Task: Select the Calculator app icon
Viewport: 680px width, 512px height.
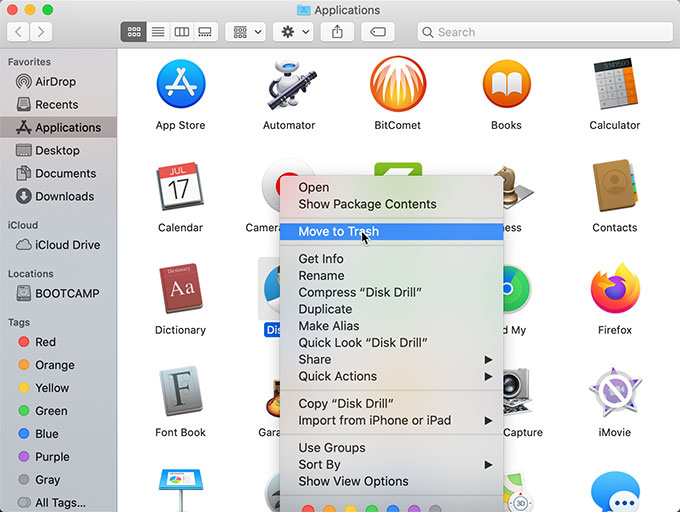Action: pyautogui.click(x=615, y=84)
